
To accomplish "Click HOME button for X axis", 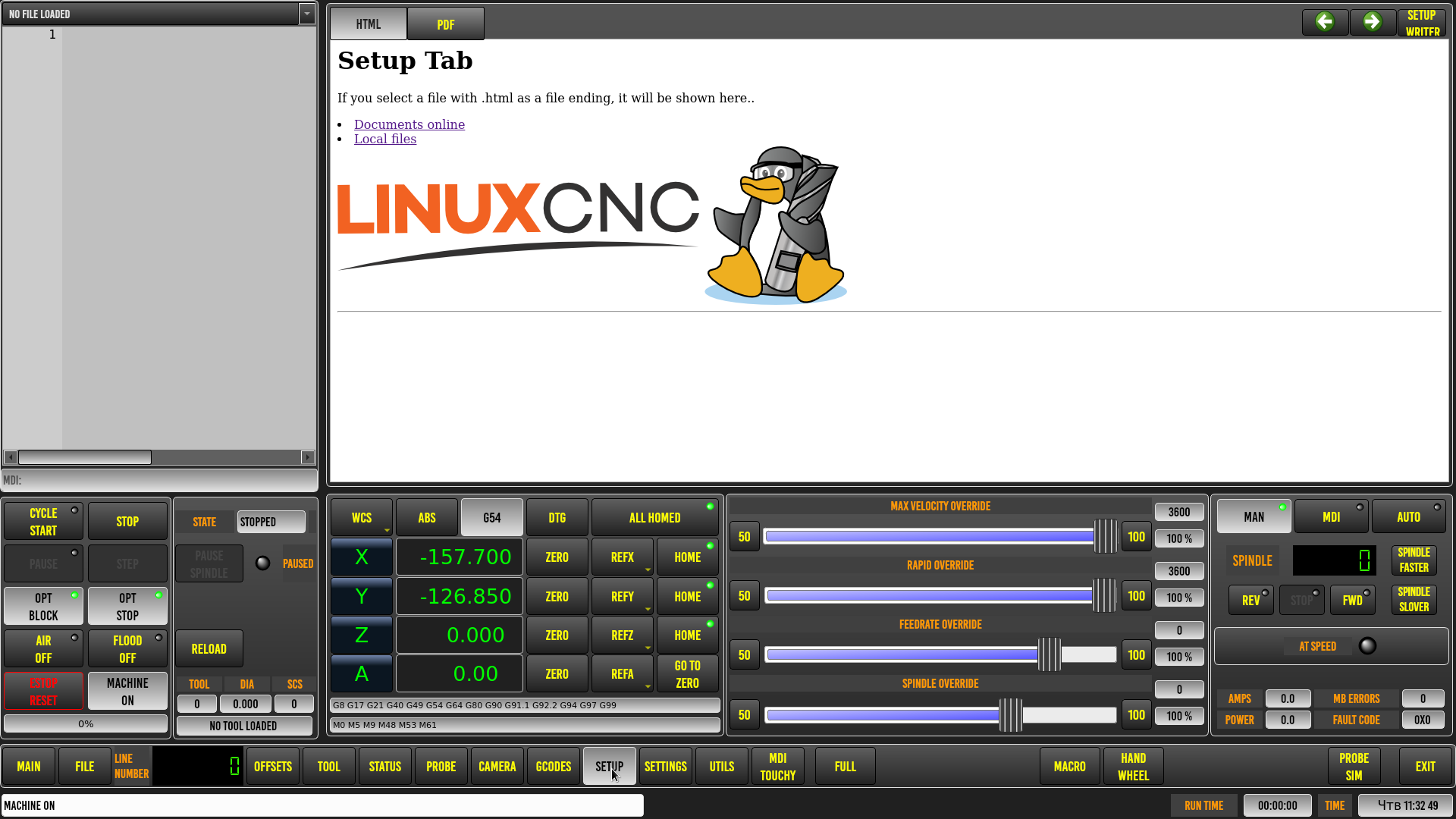I will coord(688,557).
